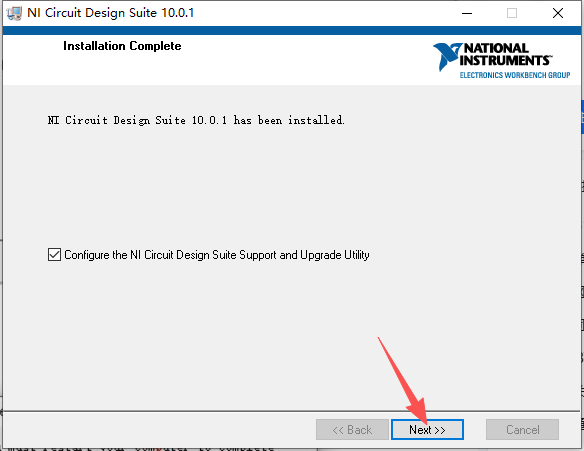
Task: Uncheck Configure Support and Upgrade Utility checkbox
Action: point(54,255)
